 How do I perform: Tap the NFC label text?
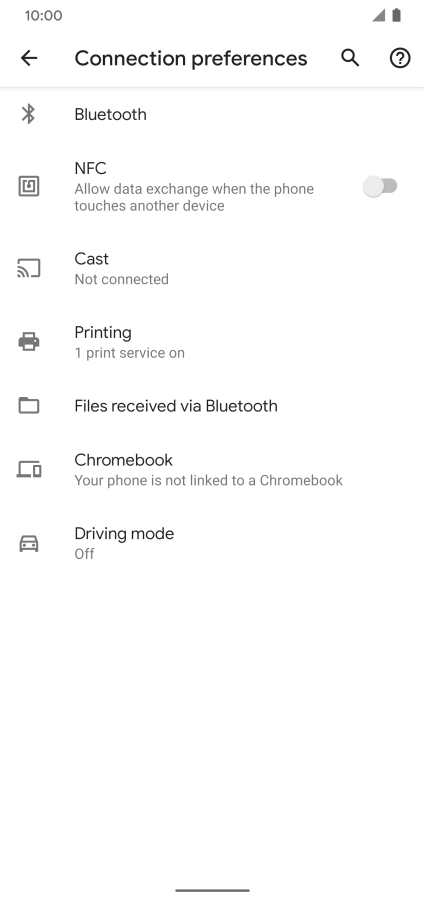pyautogui.click(x=90, y=168)
